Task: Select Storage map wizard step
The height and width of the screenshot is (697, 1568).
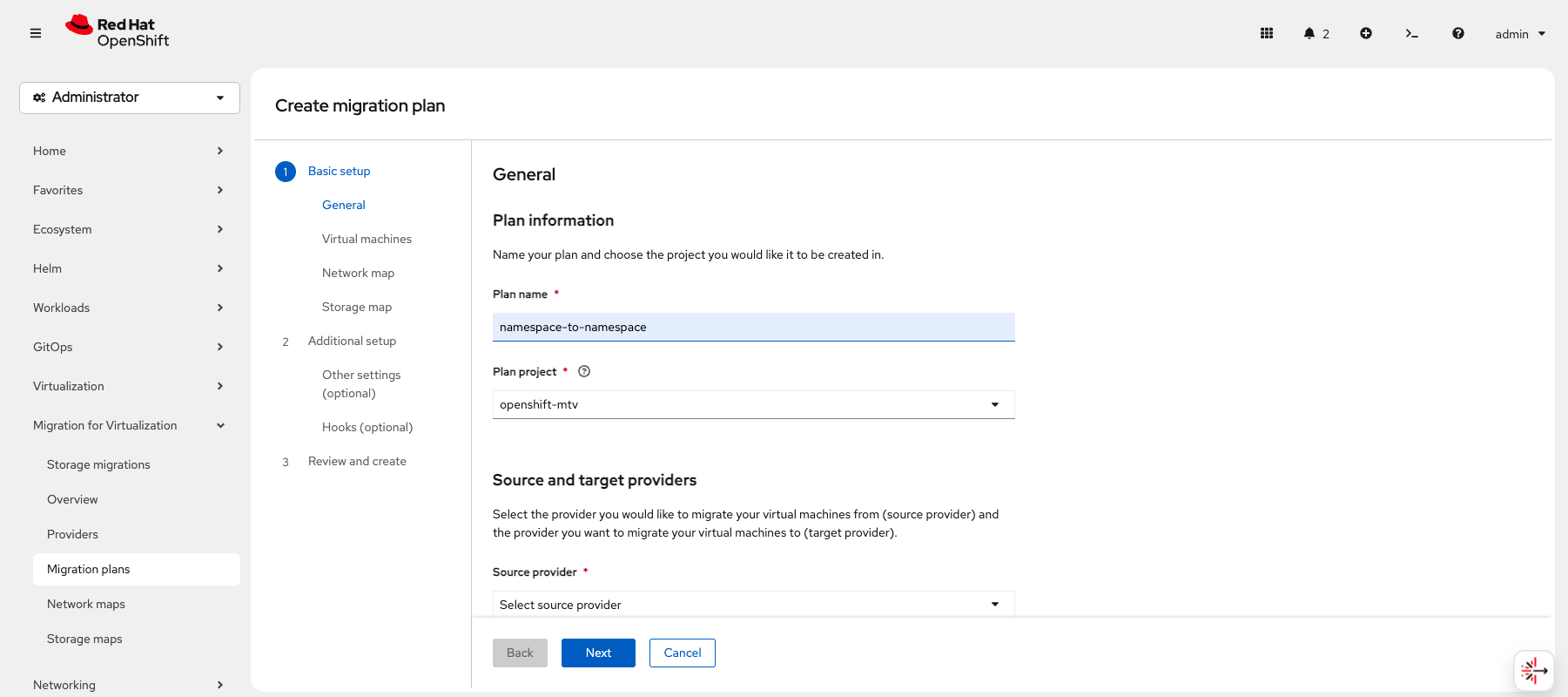Action: pos(357,307)
